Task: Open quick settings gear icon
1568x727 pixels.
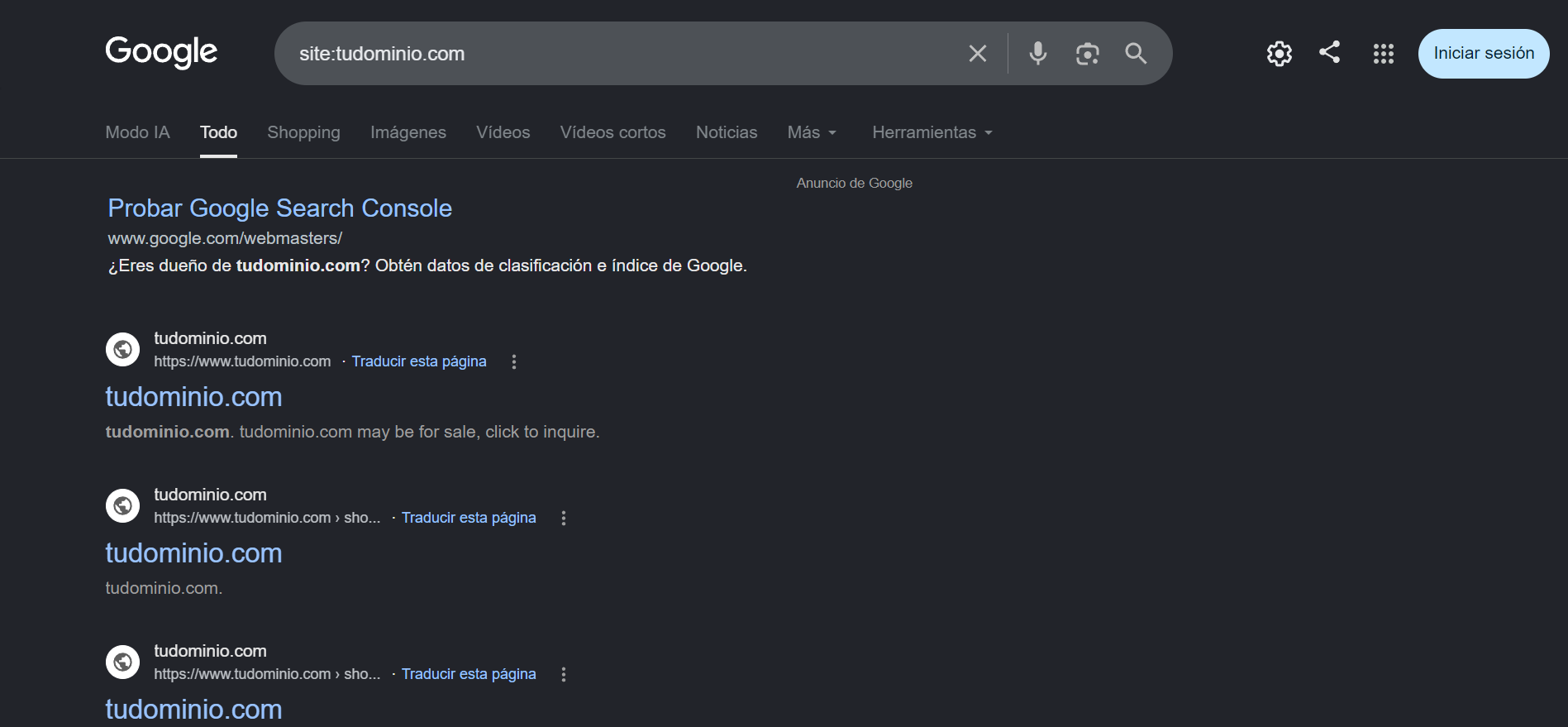Action: [1280, 54]
